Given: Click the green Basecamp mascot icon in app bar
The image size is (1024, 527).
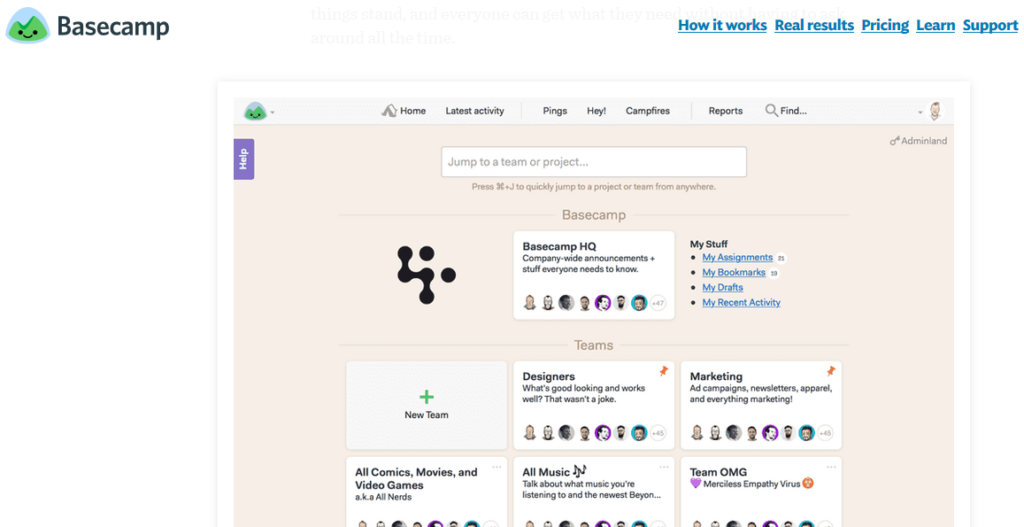Looking at the screenshot, I should 255,111.
